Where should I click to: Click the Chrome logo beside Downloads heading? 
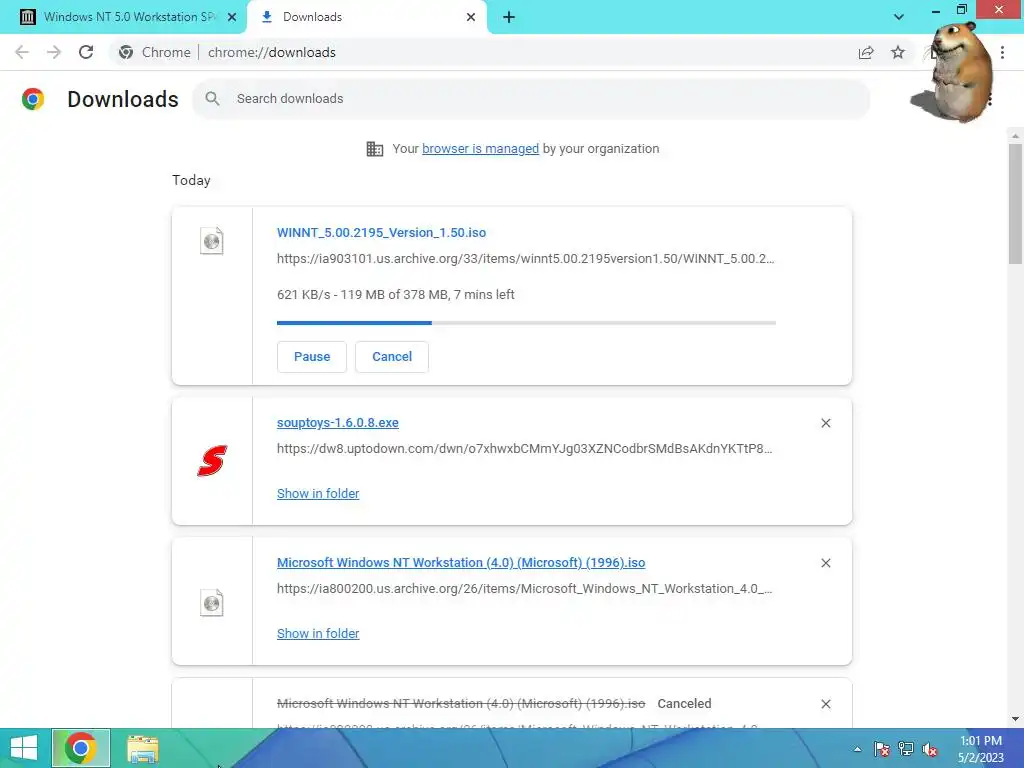point(33,99)
